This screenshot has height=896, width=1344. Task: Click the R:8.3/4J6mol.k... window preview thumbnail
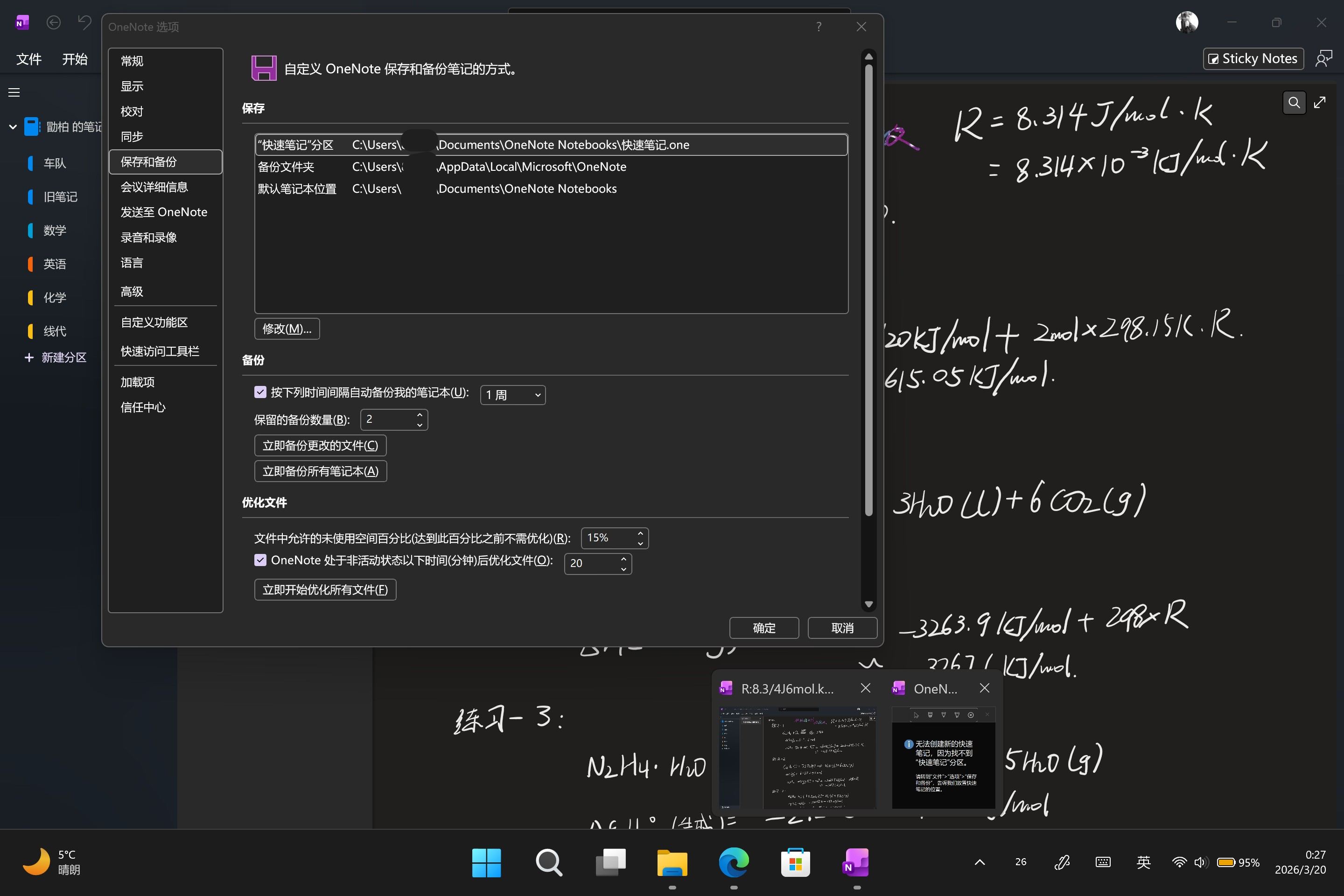[x=797, y=758]
